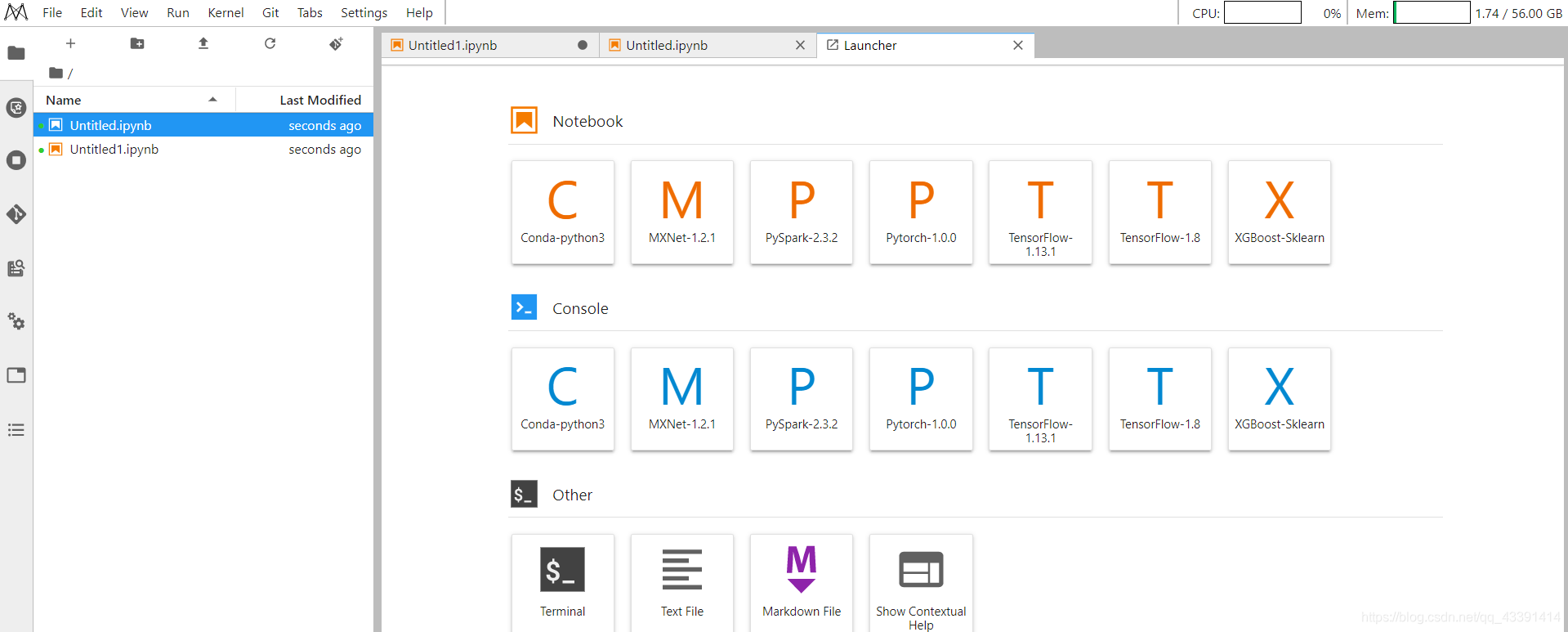Switch to the Untitled1.ipynb tab
This screenshot has height=632, width=1568.
[490, 45]
